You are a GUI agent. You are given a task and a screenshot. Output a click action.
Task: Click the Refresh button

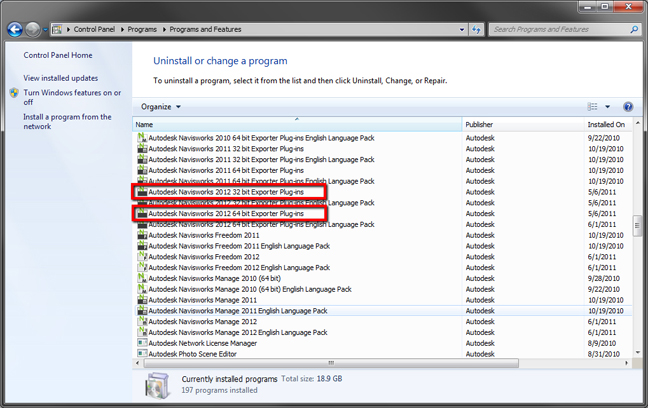(x=476, y=29)
